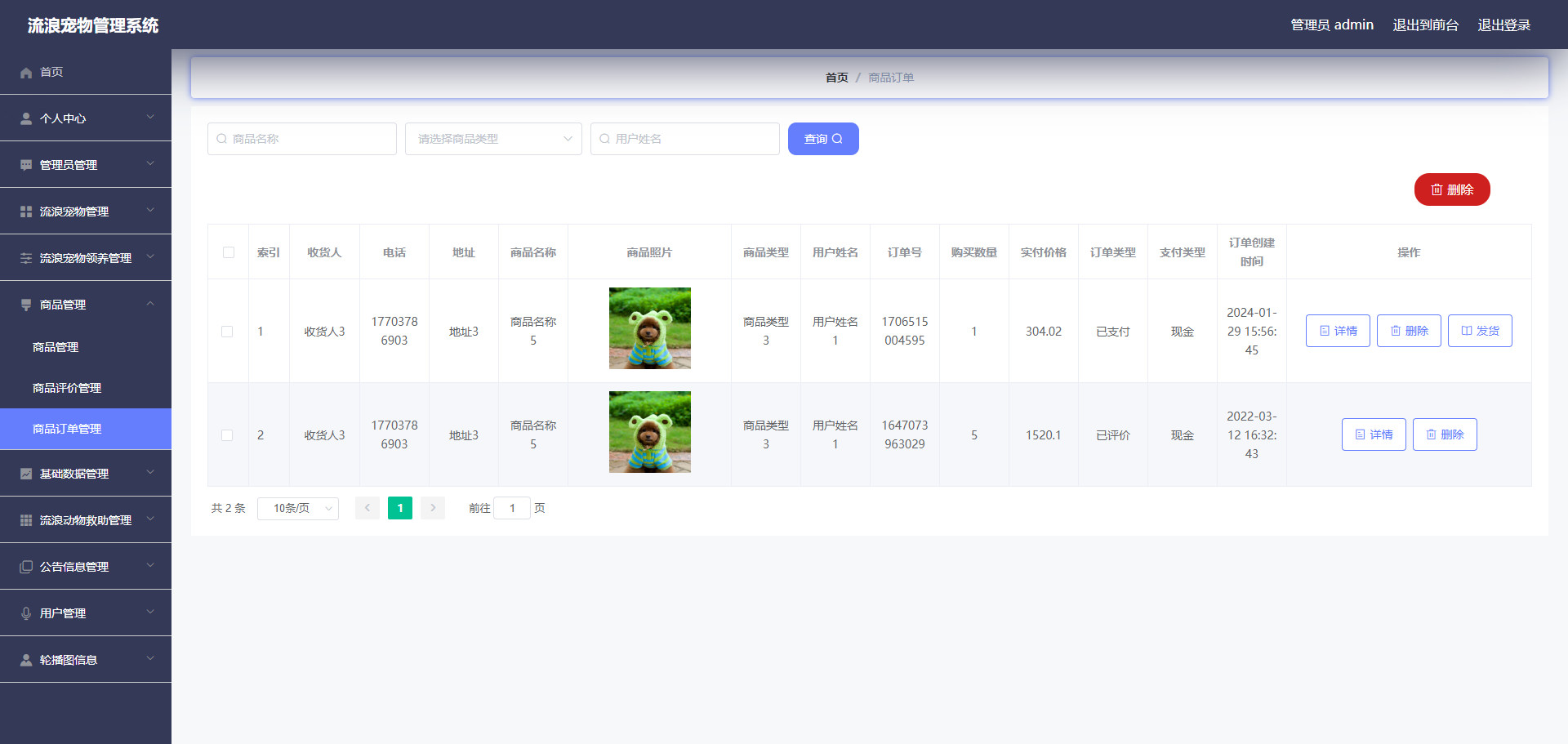The image size is (1568, 744).
Task: Click 详情 button for order 1706515004595
Action: click(1338, 331)
